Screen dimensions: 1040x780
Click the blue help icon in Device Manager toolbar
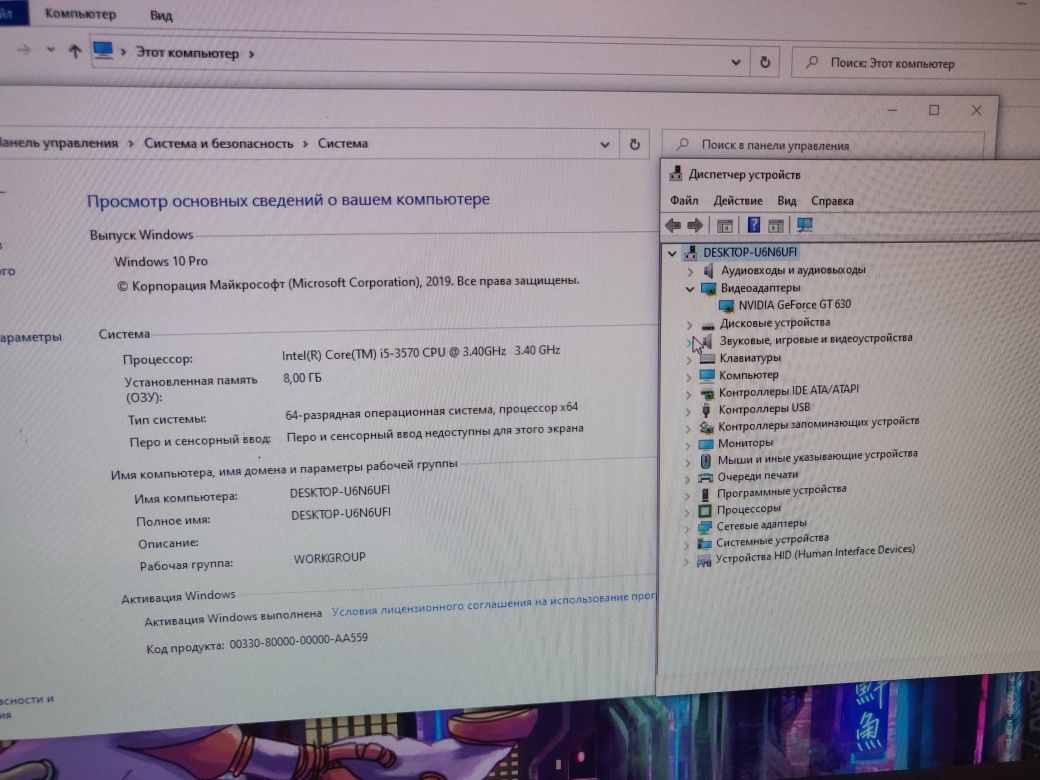click(x=753, y=225)
